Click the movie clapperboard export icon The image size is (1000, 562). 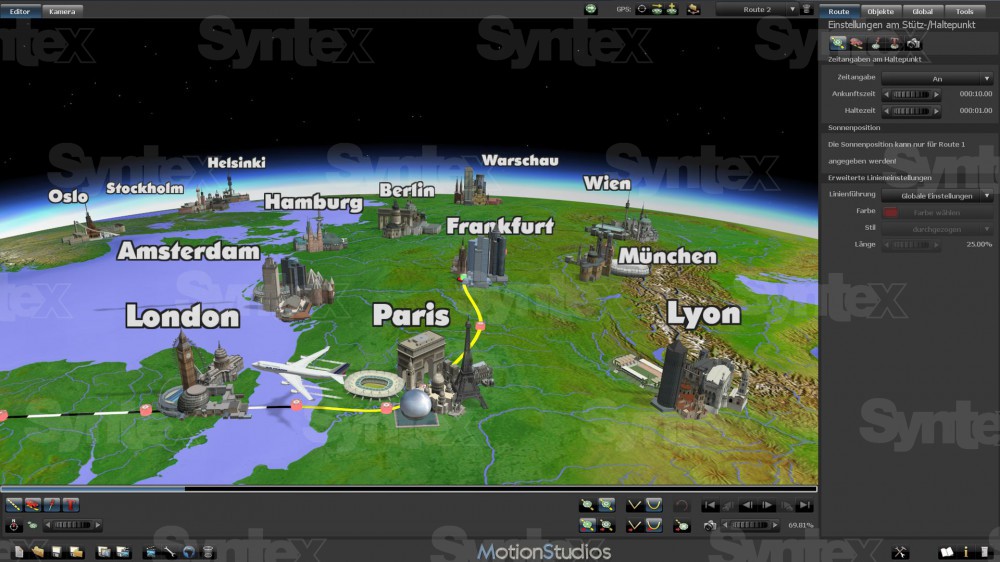[151, 552]
